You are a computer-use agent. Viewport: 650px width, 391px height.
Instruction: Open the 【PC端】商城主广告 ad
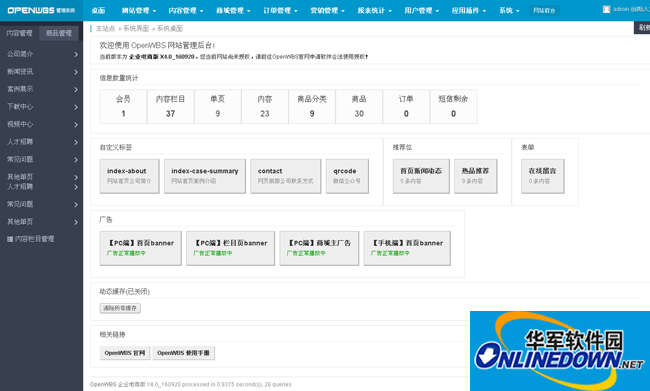pos(319,248)
